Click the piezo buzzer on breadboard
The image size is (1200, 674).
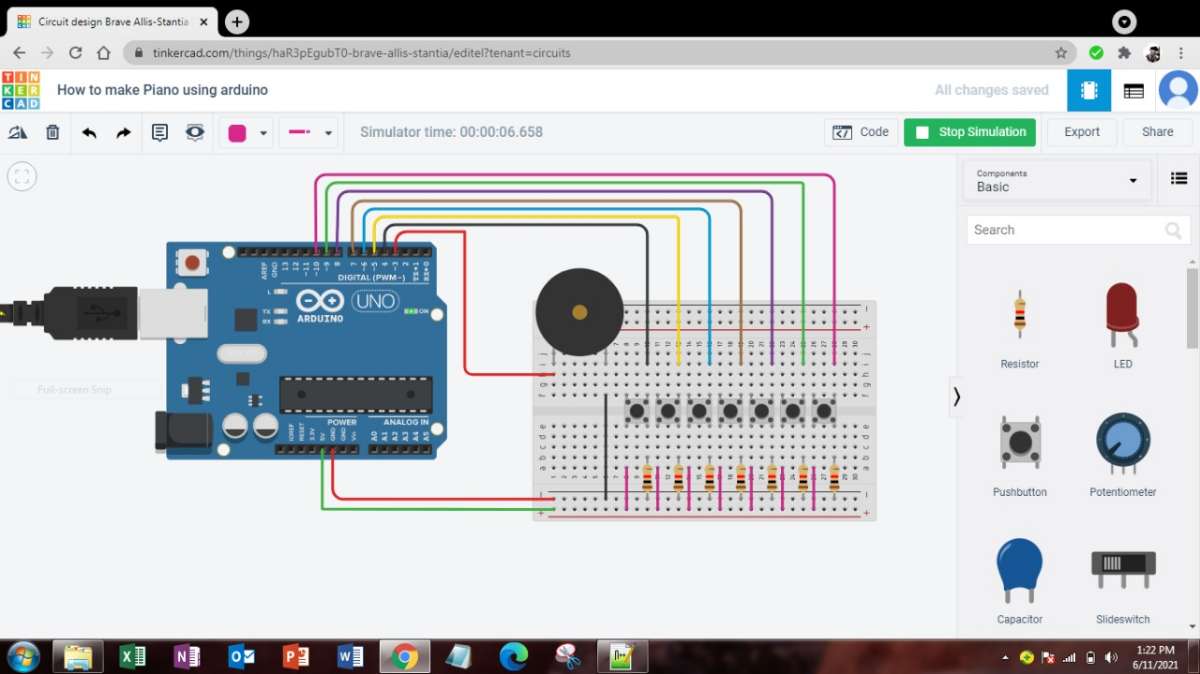(579, 312)
